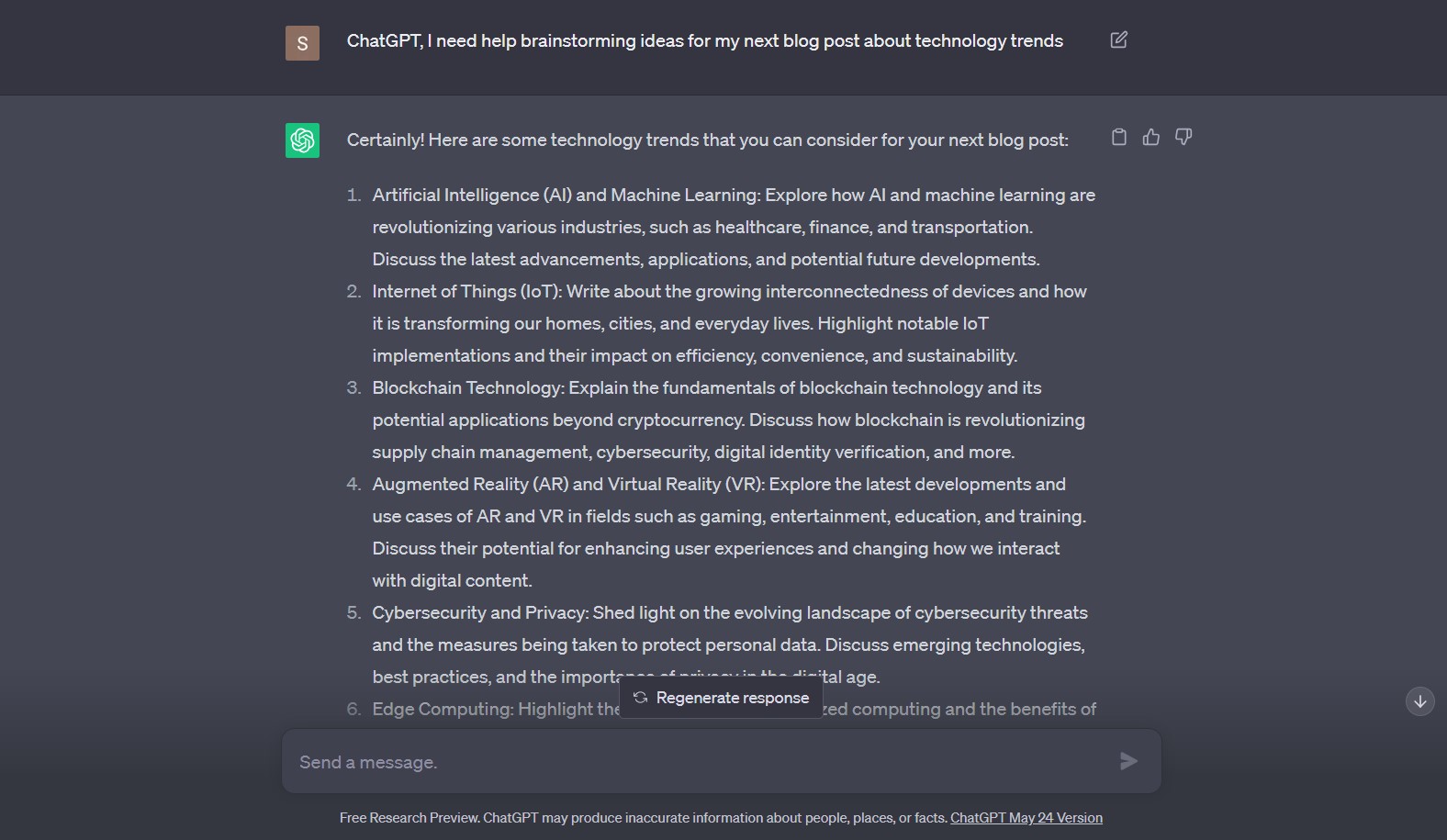Click the scroll-to-bottom down arrow button
The width and height of the screenshot is (1447, 840).
1419,701
